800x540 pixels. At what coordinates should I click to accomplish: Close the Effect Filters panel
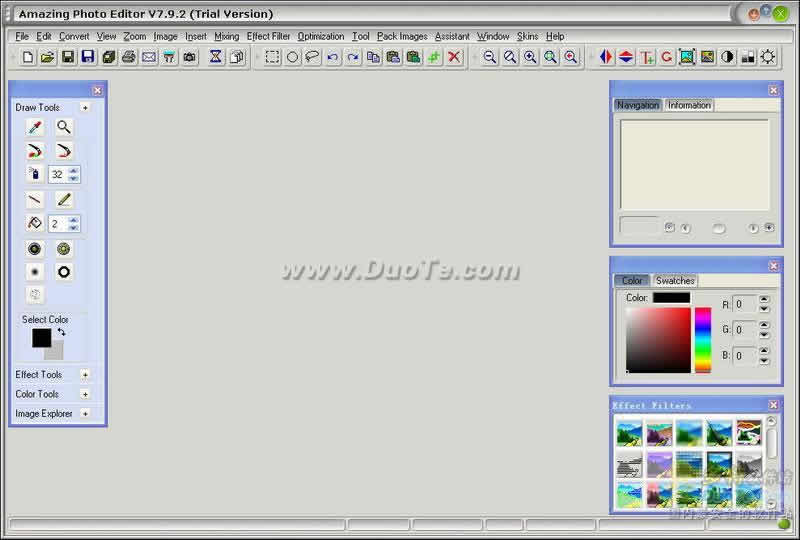(773, 405)
